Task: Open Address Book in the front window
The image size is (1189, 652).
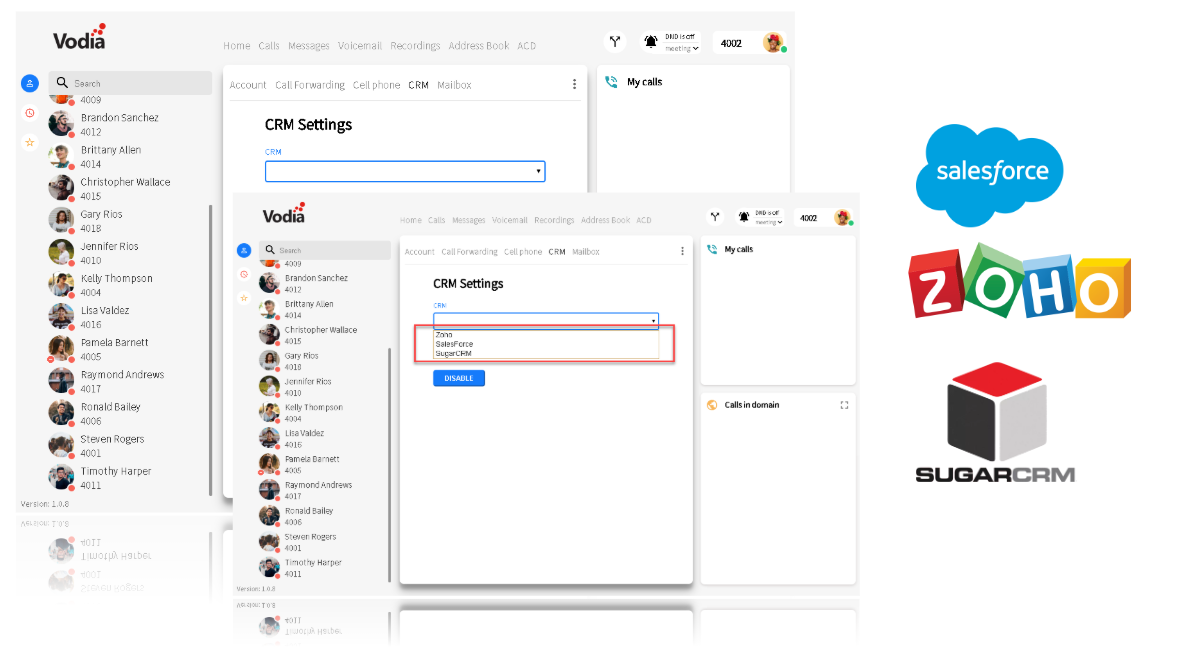Action: coord(605,220)
